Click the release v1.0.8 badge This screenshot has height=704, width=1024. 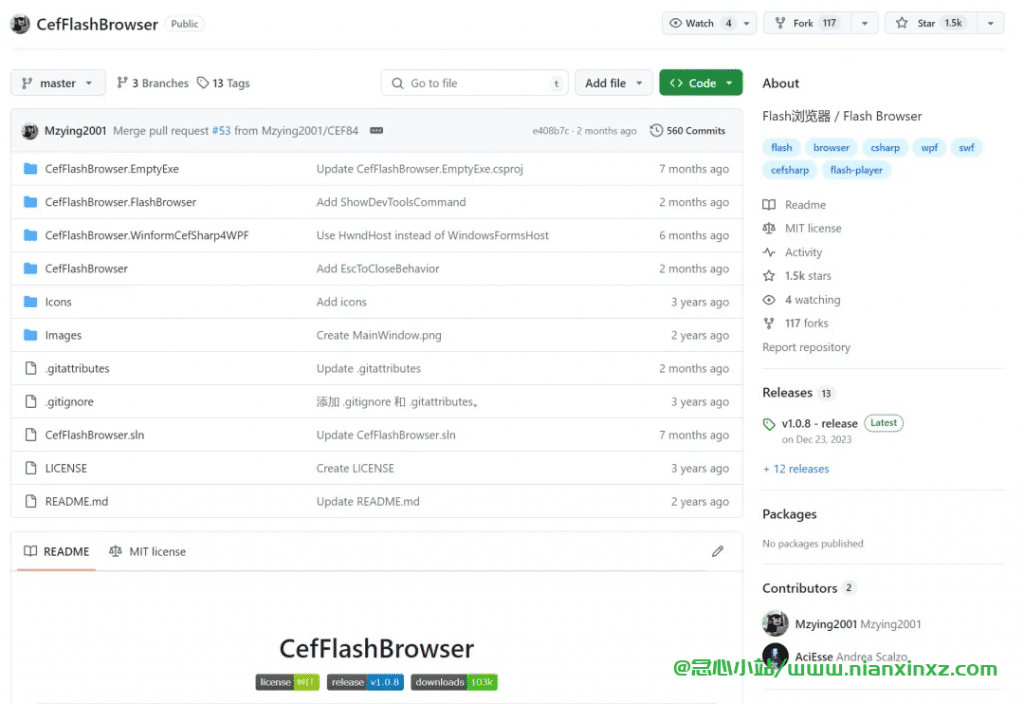coord(365,682)
